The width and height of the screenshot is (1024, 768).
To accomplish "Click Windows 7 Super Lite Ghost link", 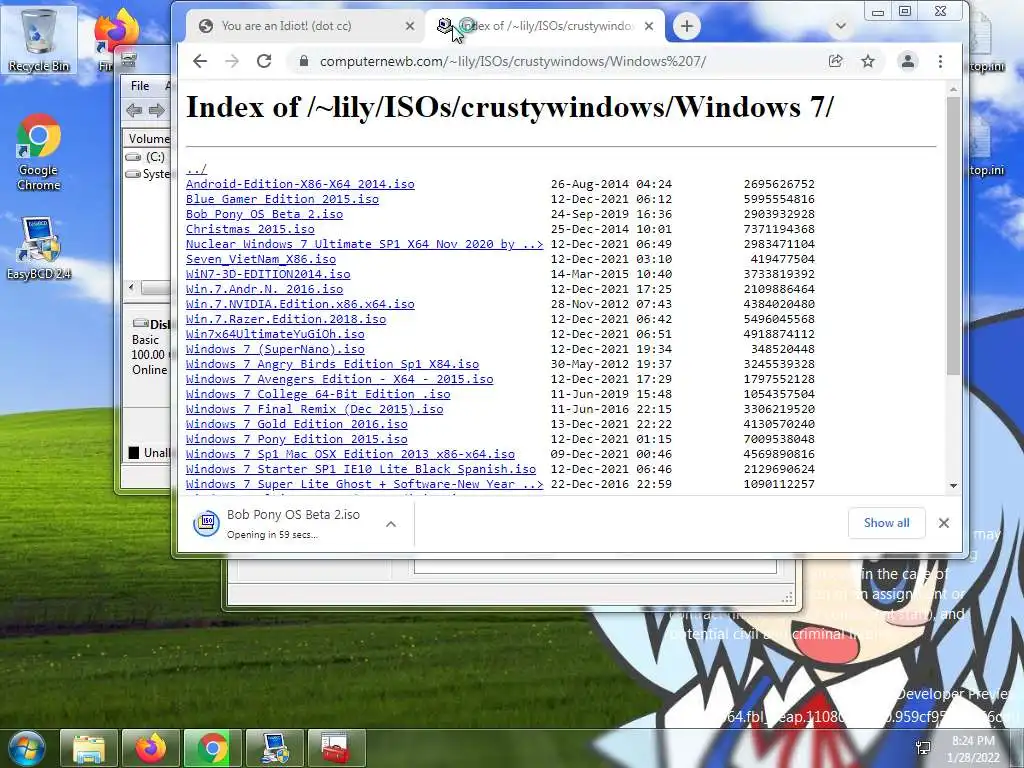I will pyautogui.click(x=364, y=485).
